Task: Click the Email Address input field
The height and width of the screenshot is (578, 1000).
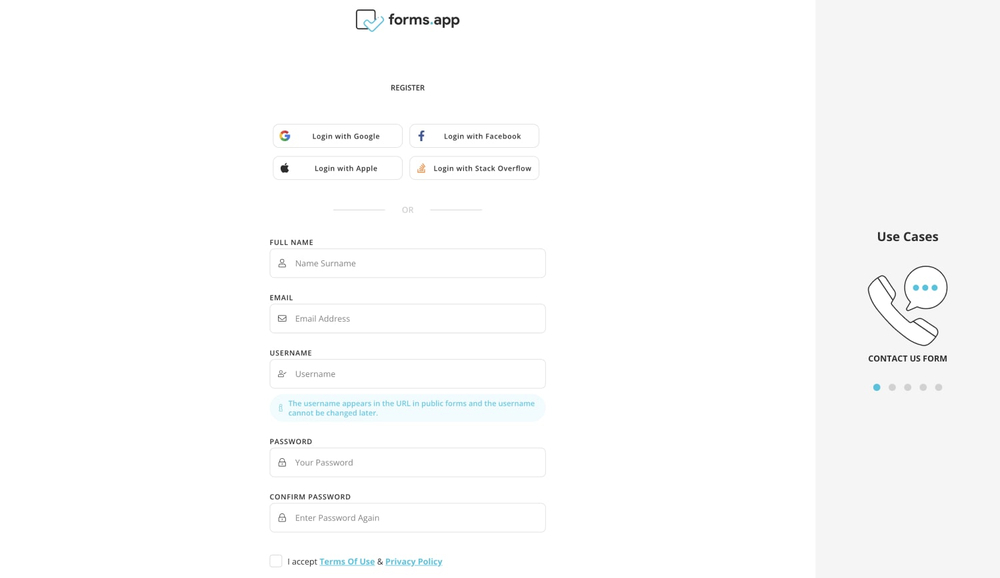Action: [415, 319]
